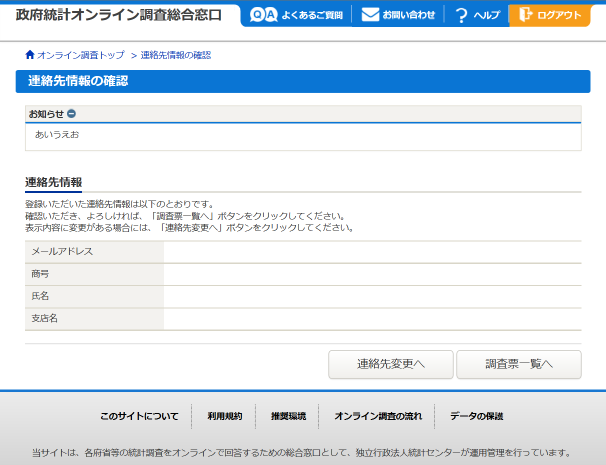The height and width of the screenshot is (465, 606).
Task: Click ログアウト to sign out
Action: 550,15
